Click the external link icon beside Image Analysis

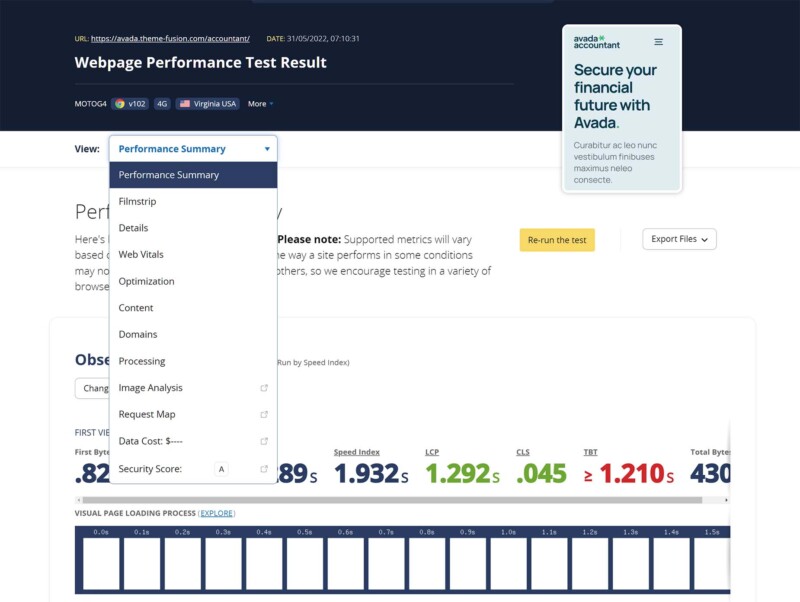[x=264, y=387]
